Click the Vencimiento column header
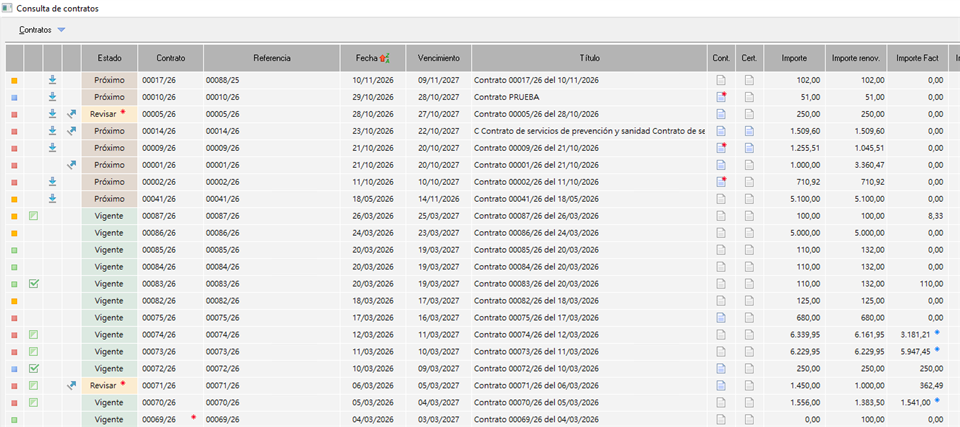The image size is (960, 427). pyautogui.click(x=439, y=58)
